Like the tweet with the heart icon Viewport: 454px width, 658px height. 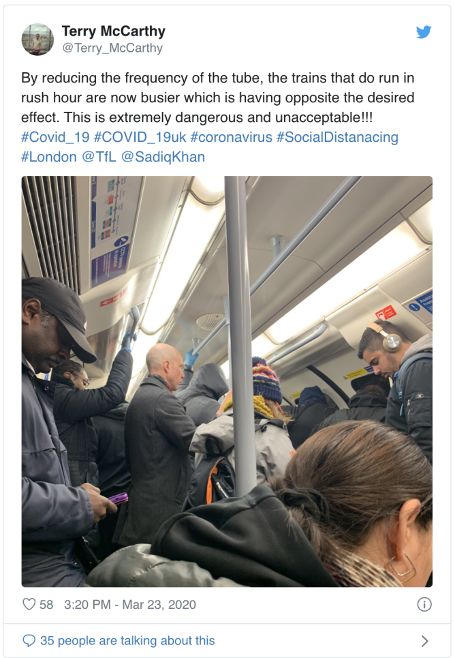(x=29, y=604)
